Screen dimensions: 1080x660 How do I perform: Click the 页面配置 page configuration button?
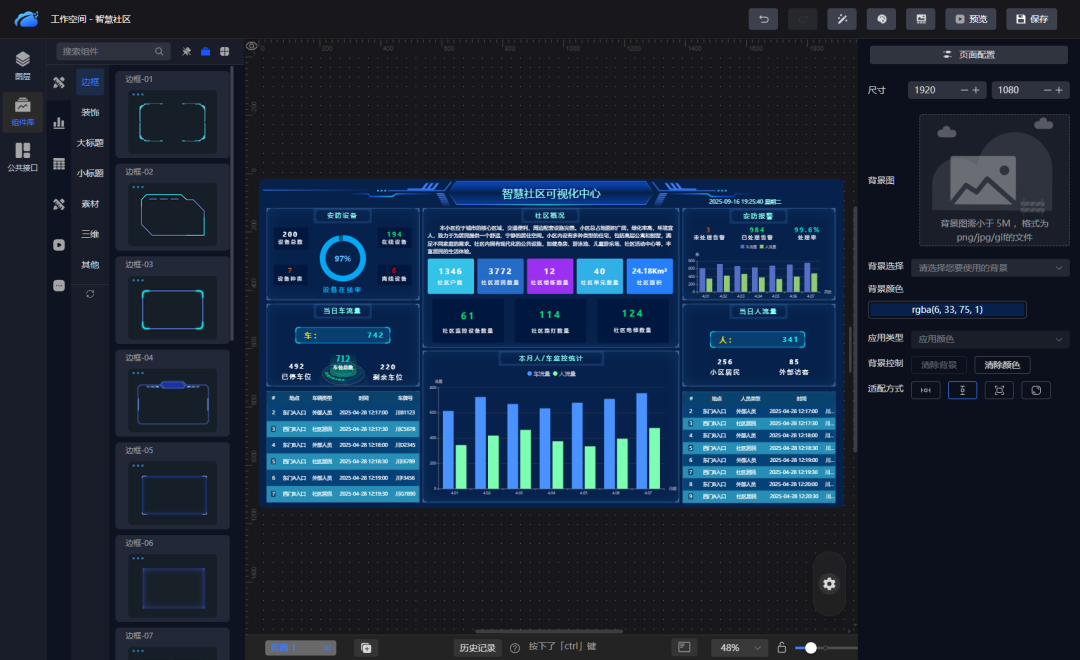968,54
